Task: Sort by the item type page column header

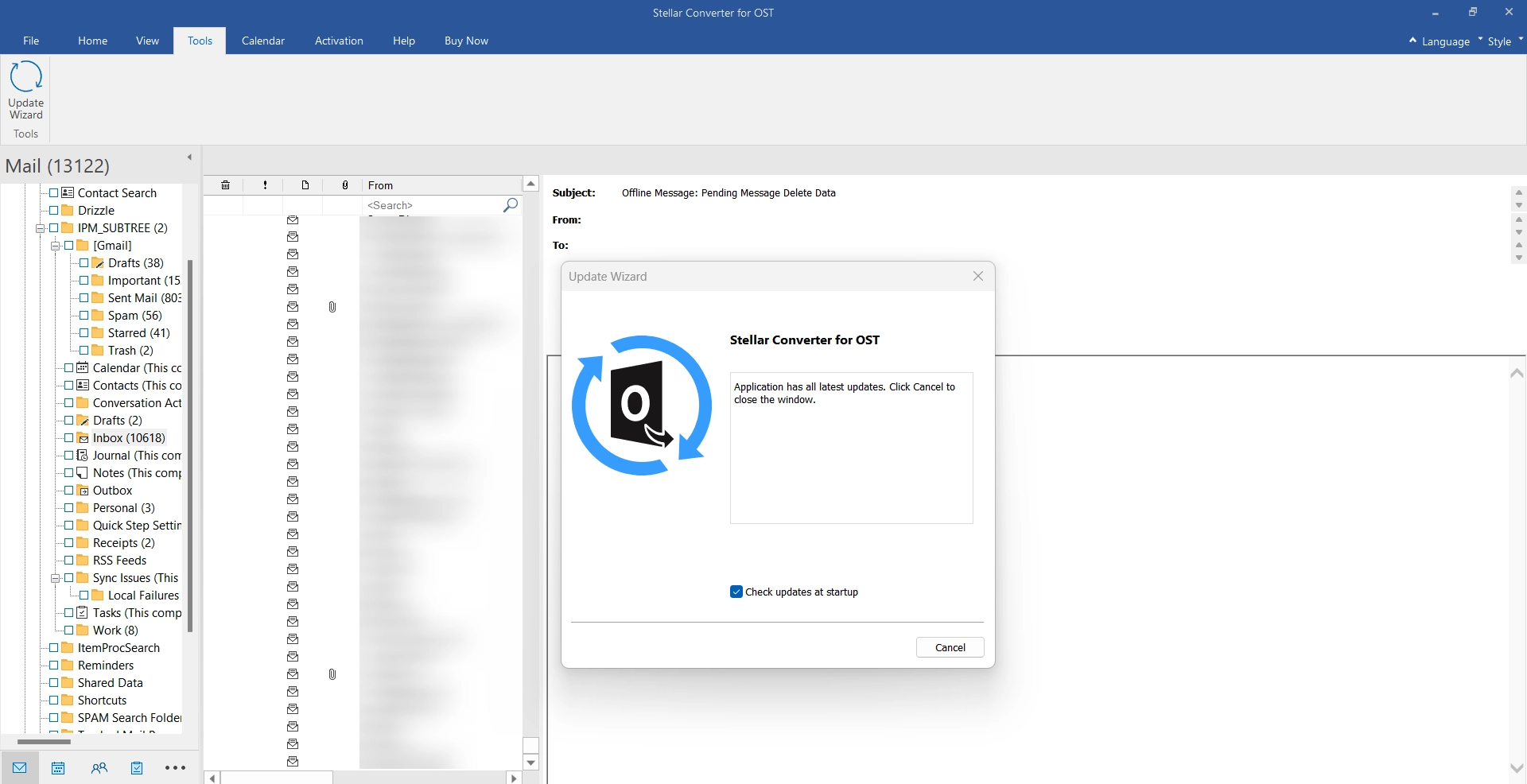Action: pyautogui.click(x=305, y=185)
